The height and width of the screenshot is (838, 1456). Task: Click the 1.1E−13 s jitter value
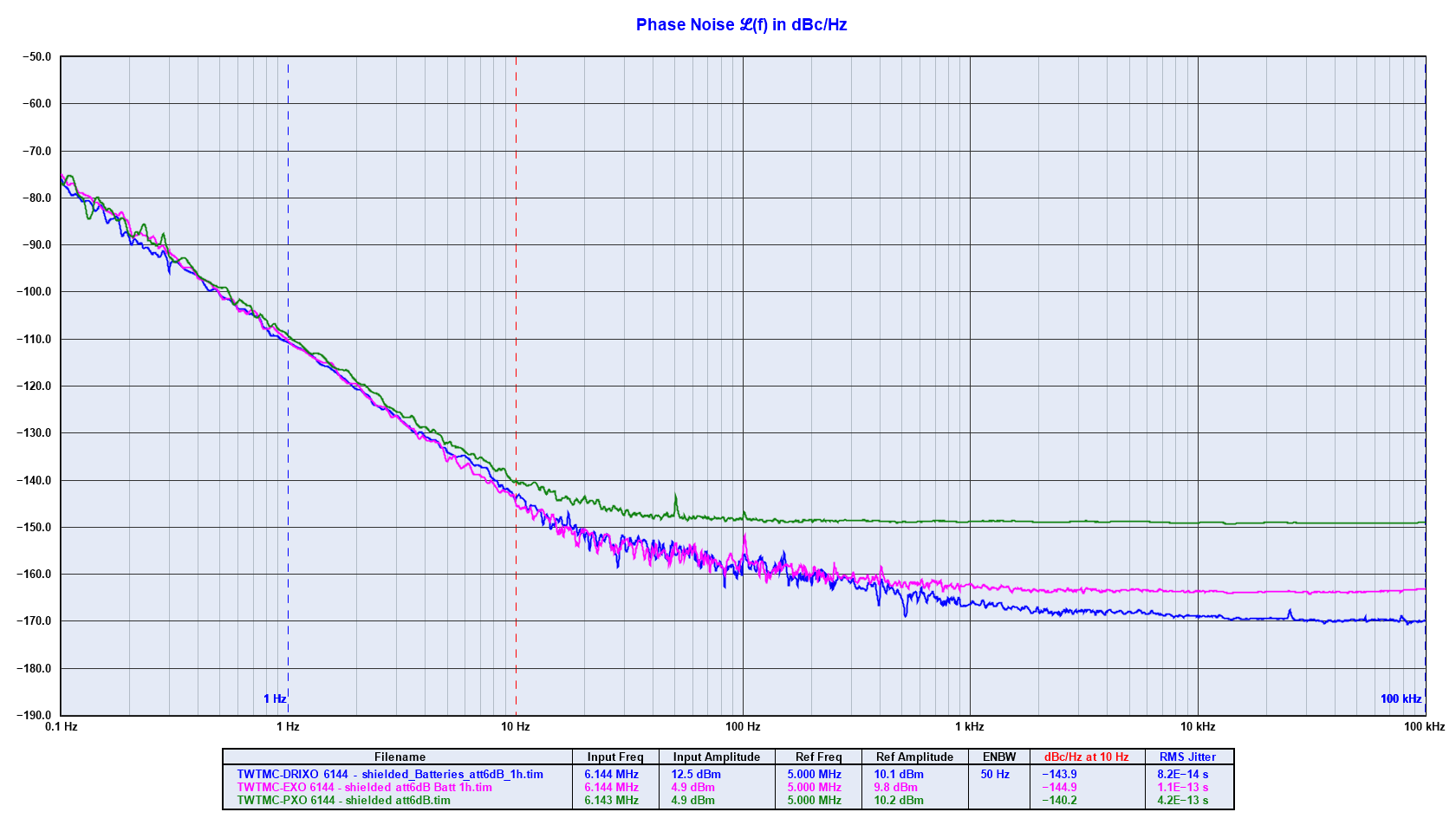tap(1182, 788)
